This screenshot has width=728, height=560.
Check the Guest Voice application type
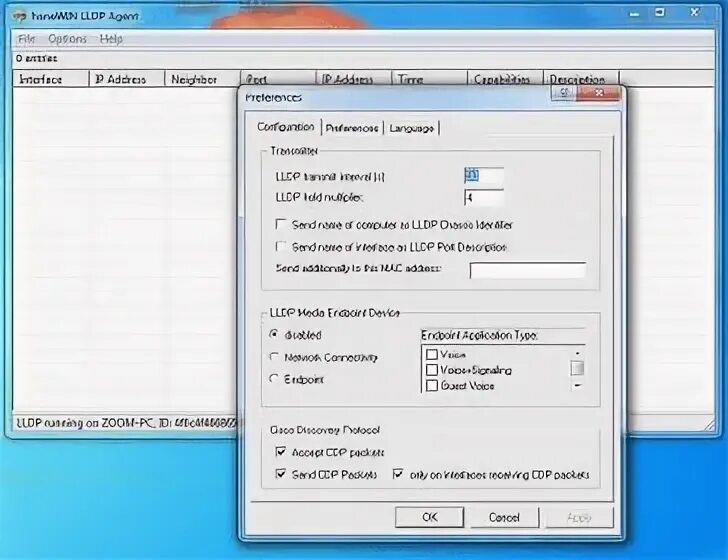pyautogui.click(x=432, y=386)
